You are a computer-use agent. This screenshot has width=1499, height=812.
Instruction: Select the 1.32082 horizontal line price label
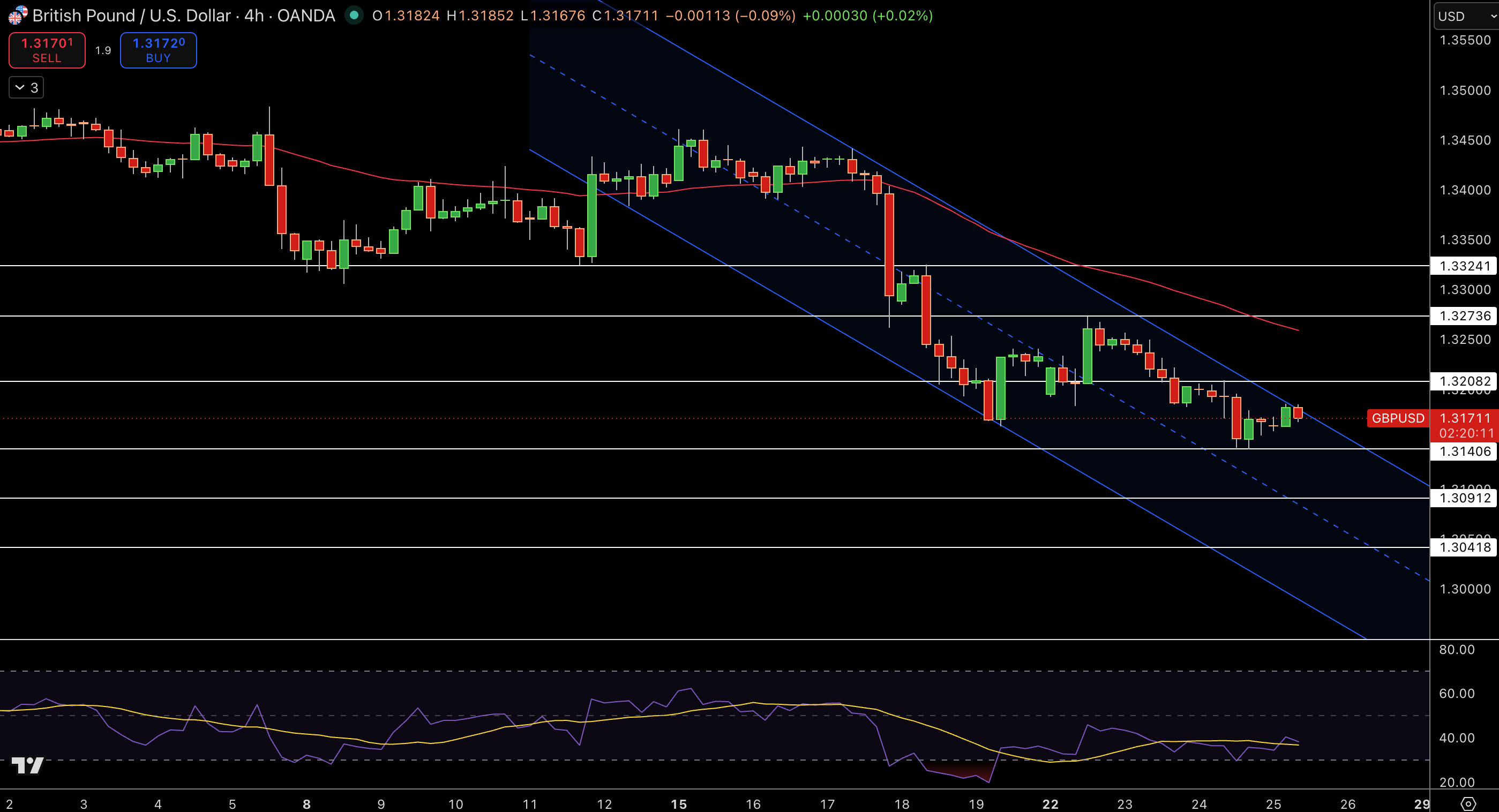pyautogui.click(x=1464, y=381)
